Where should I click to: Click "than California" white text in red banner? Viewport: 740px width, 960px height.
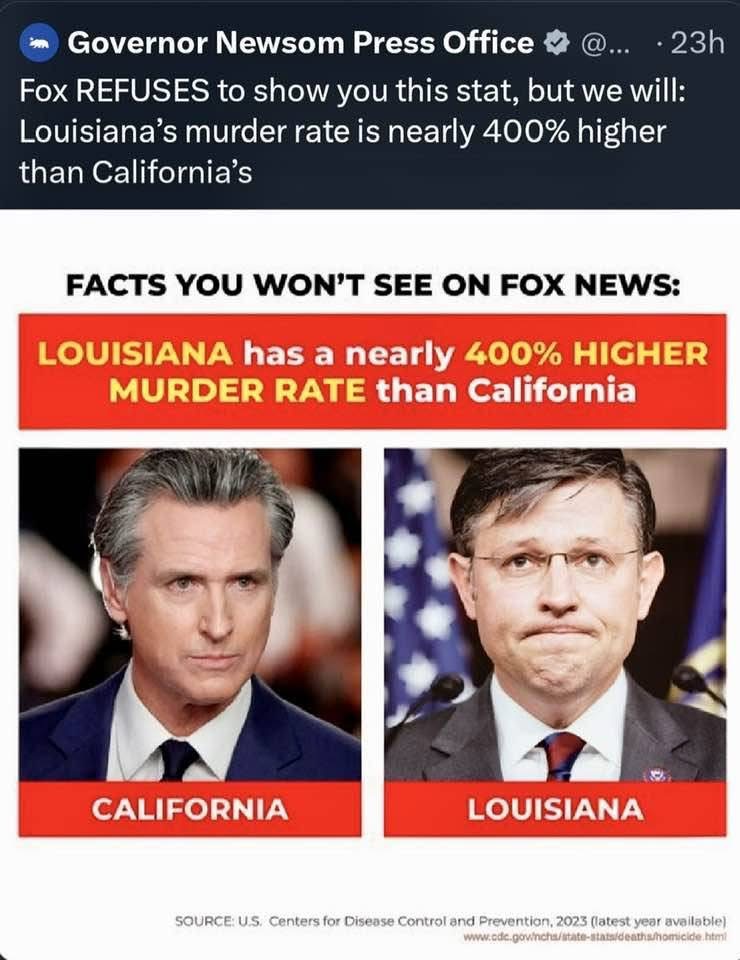click(x=506, y=391)
